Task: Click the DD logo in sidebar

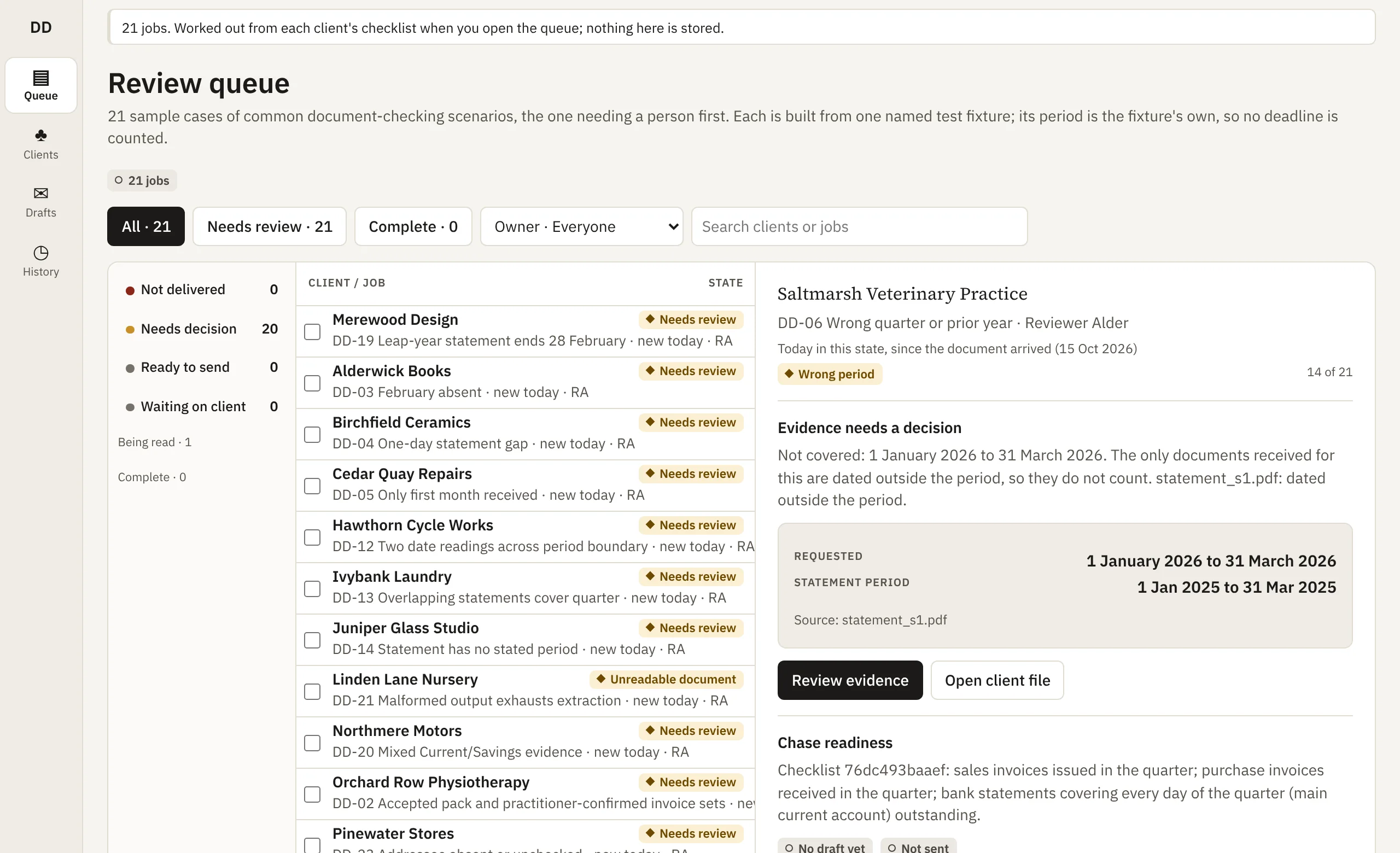Action: 41,27
